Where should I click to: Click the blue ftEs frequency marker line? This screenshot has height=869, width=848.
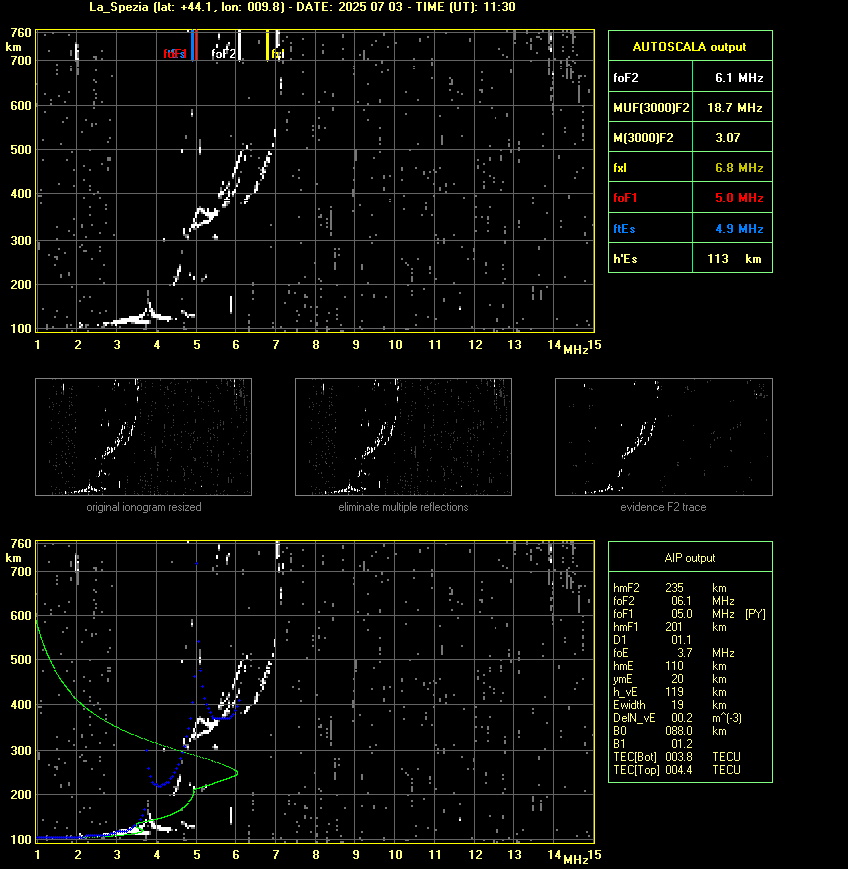[192, 45]
